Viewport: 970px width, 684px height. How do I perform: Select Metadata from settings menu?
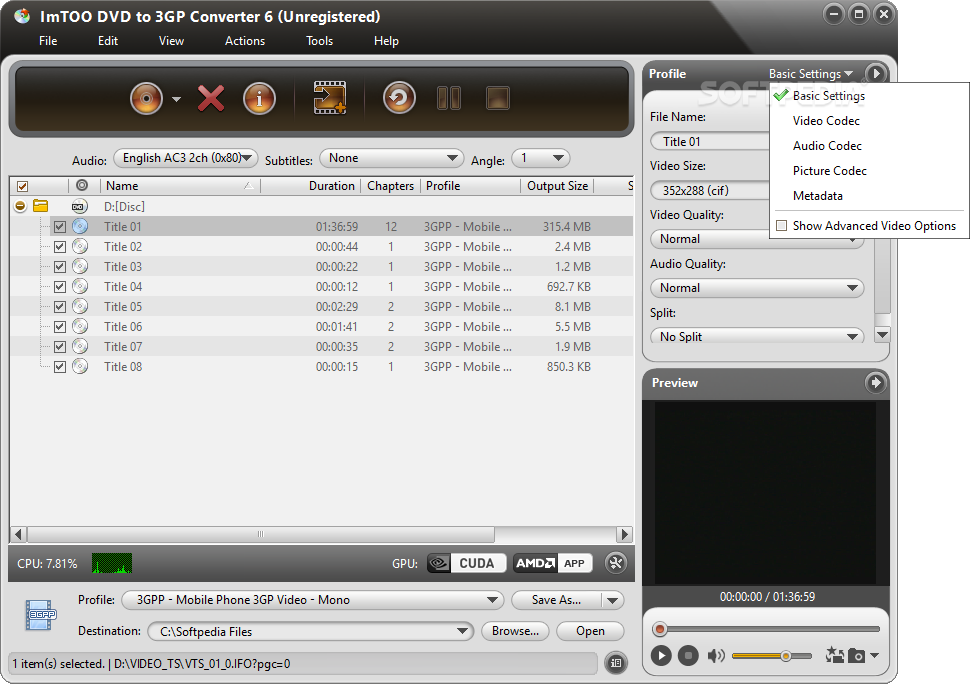coord(818,195)
